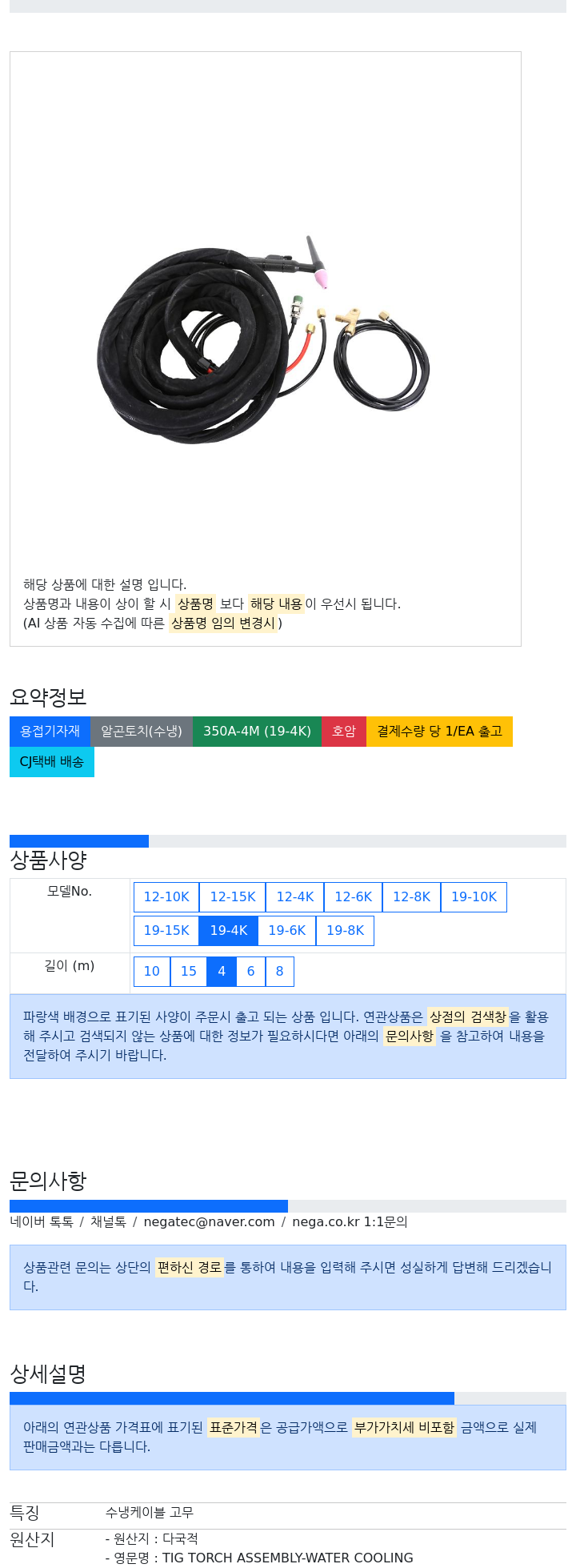Pick the 6 meter length

click(x=251, y=972)
